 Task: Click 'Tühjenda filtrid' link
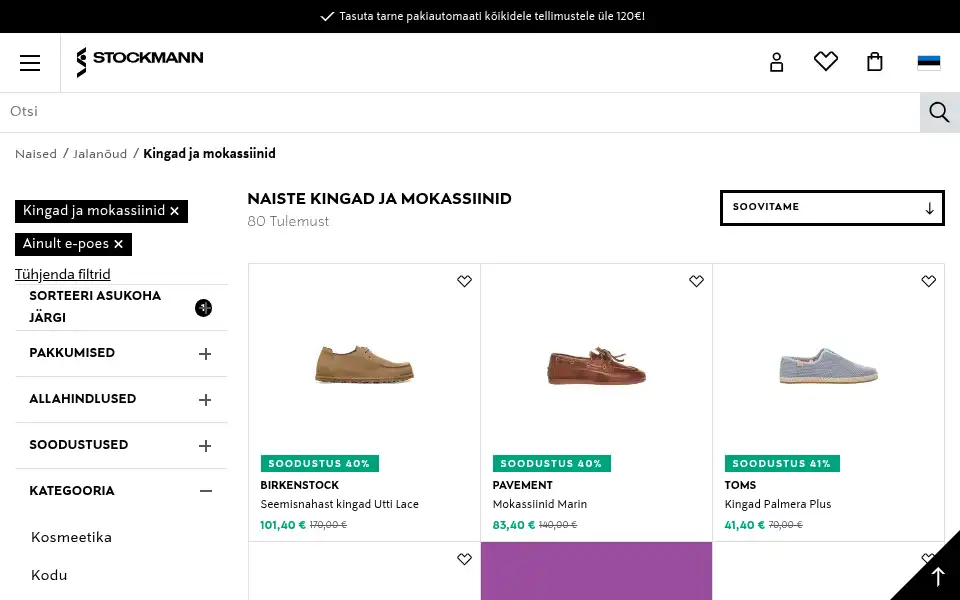(x=63, y=274)
